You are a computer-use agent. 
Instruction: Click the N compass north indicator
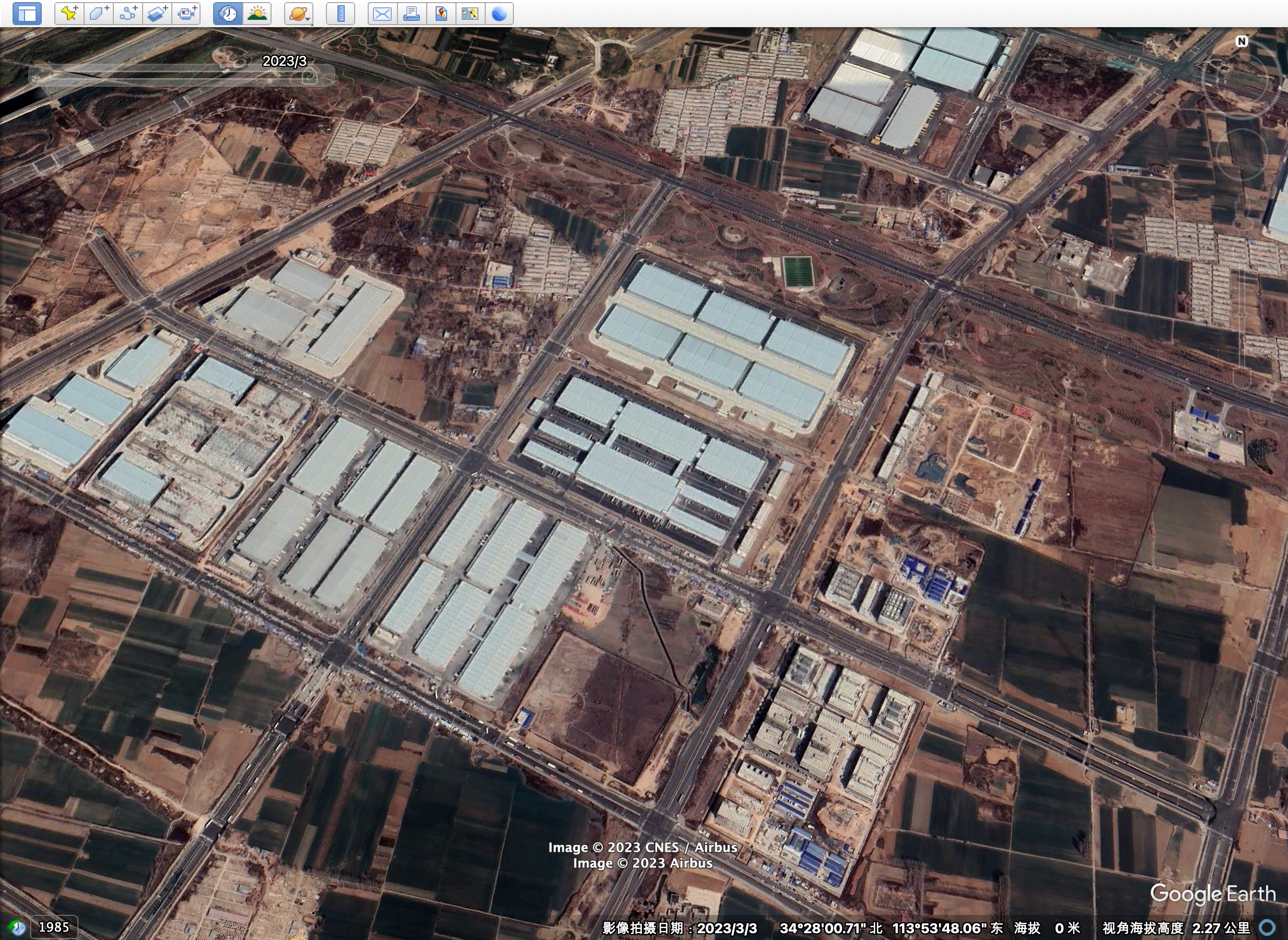(x=1242, y=42)
